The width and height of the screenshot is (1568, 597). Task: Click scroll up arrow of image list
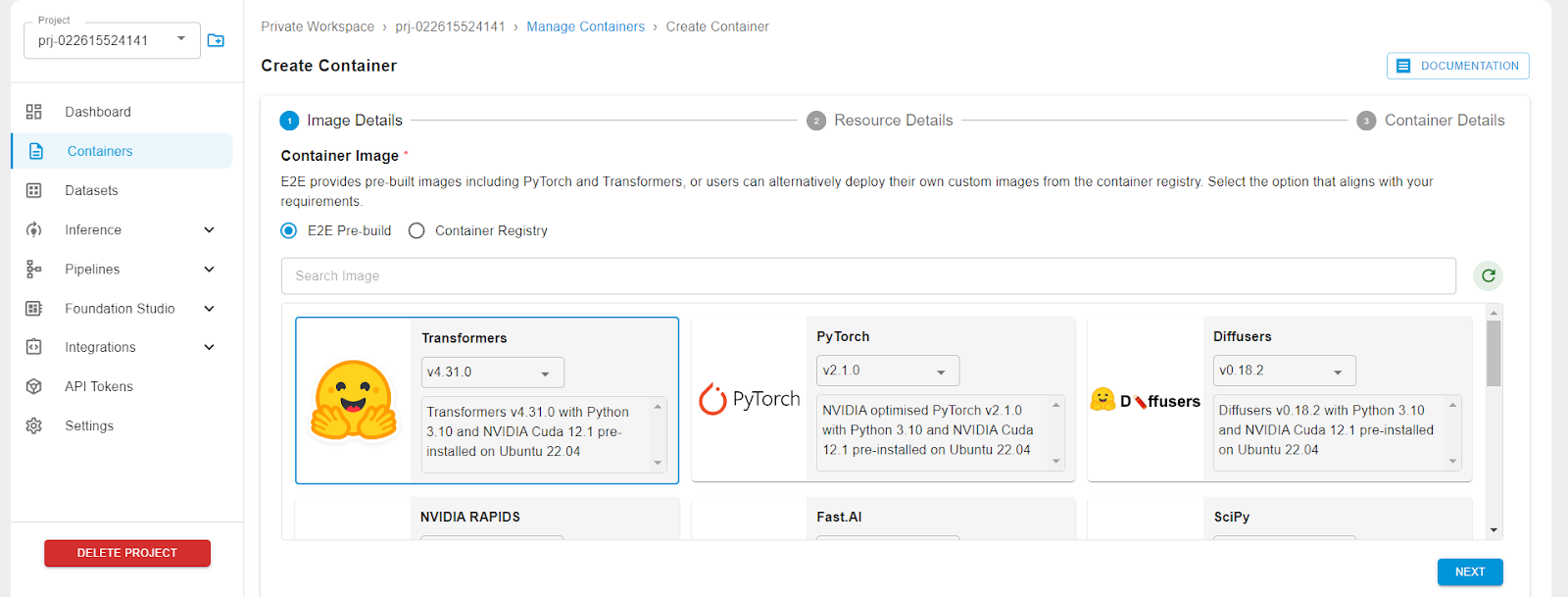1494,313
